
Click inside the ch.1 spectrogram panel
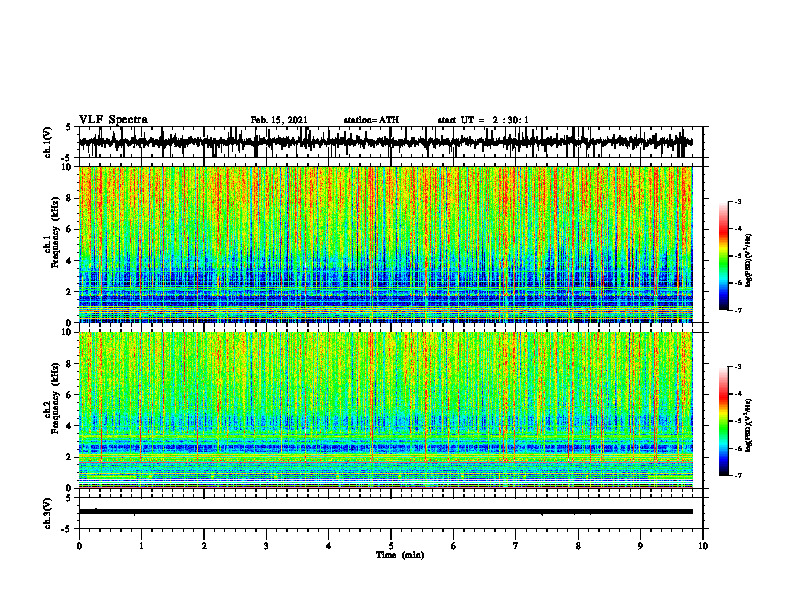(385, 244)
